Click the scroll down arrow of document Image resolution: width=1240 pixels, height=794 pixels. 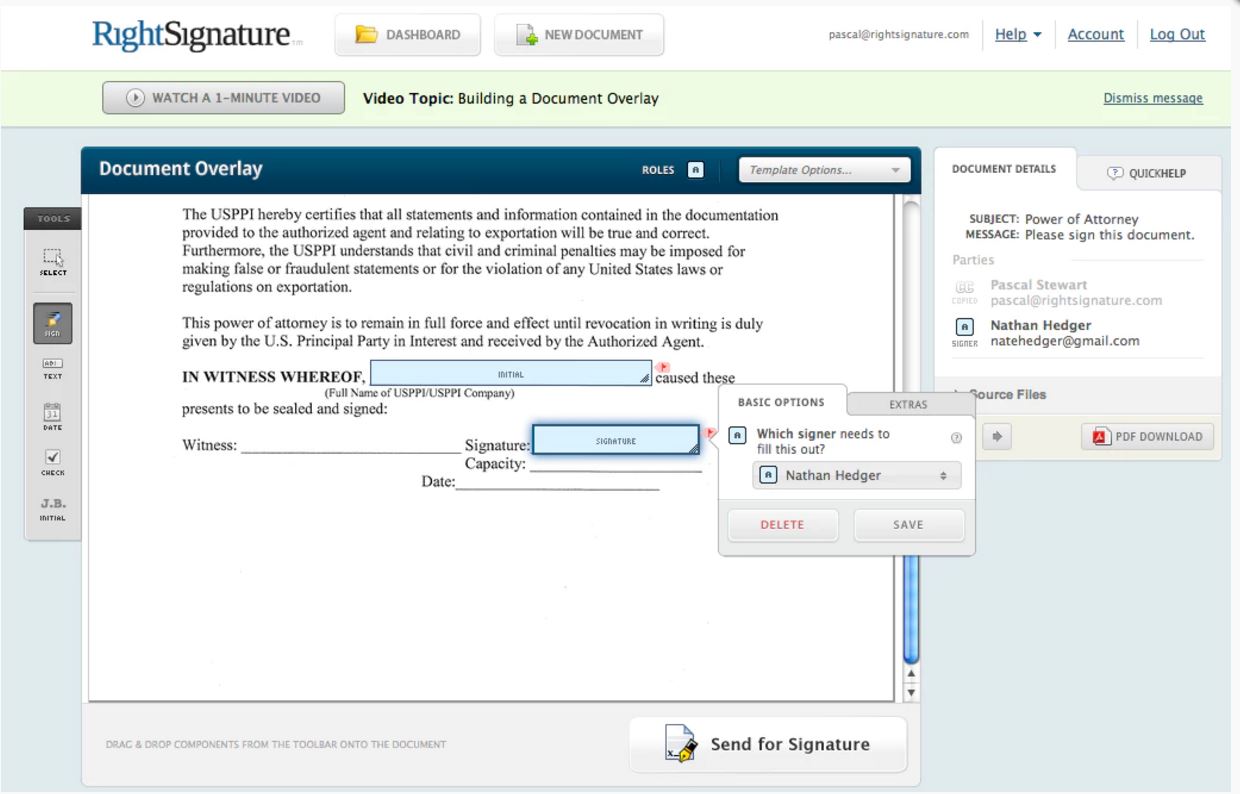910,692
